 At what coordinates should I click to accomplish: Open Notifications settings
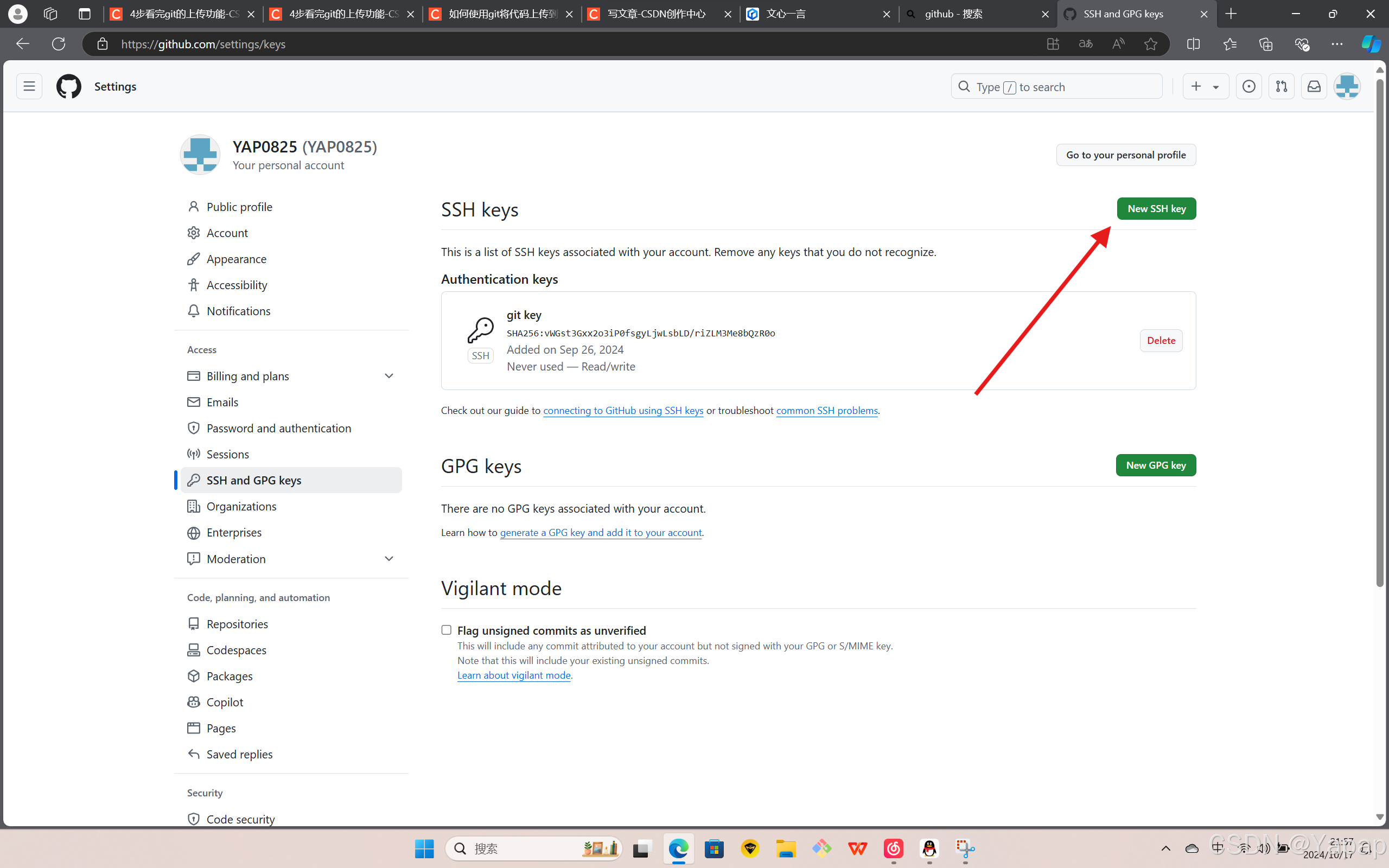tap(291, 310)
